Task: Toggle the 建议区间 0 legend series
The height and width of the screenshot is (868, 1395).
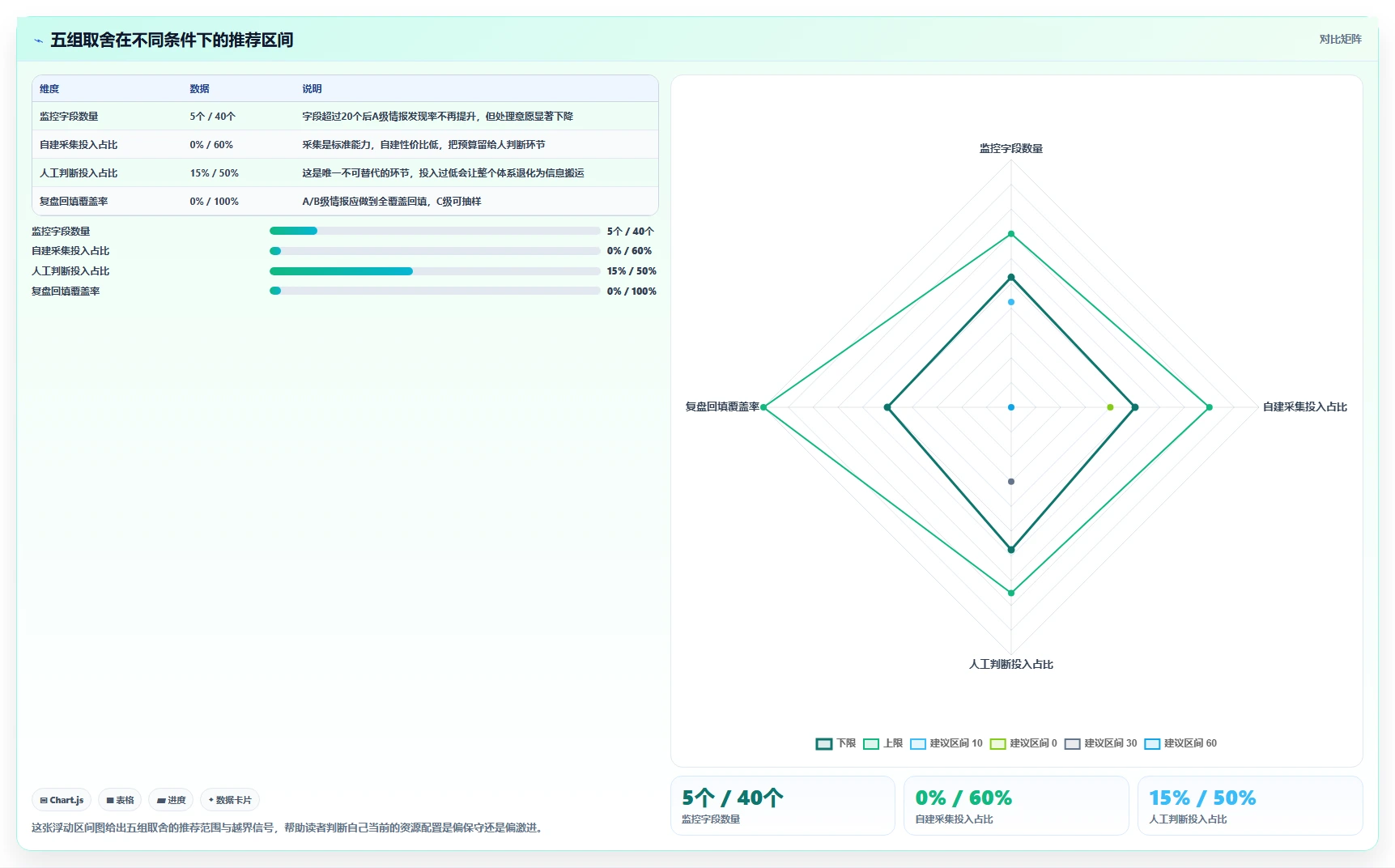Action: click(1023, 743)
